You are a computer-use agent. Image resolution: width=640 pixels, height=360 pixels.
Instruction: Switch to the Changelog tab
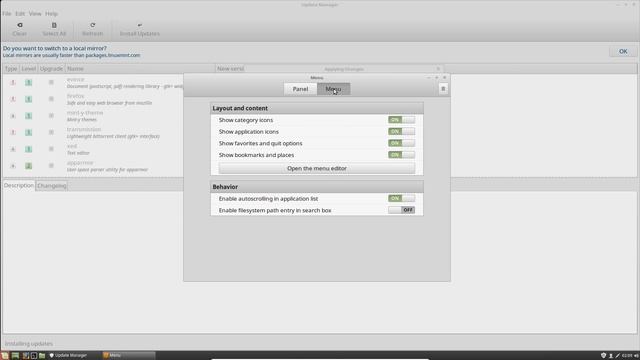52,186
